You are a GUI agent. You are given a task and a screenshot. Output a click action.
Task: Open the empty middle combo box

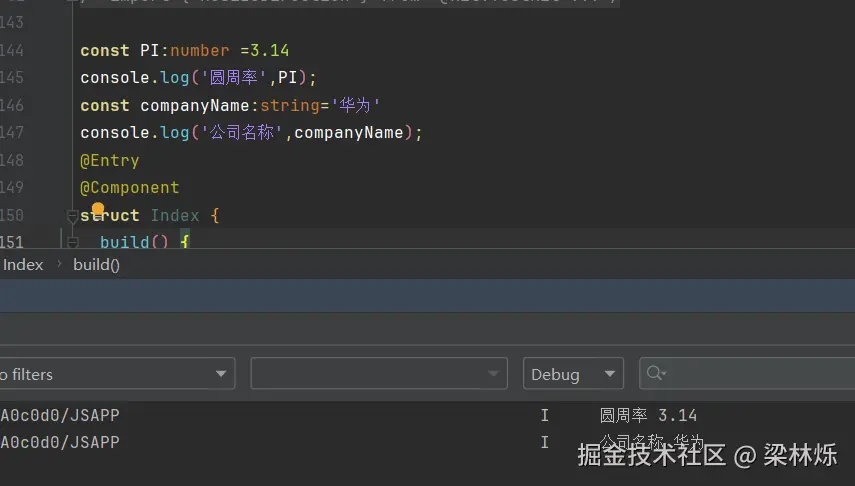(379, 374)
